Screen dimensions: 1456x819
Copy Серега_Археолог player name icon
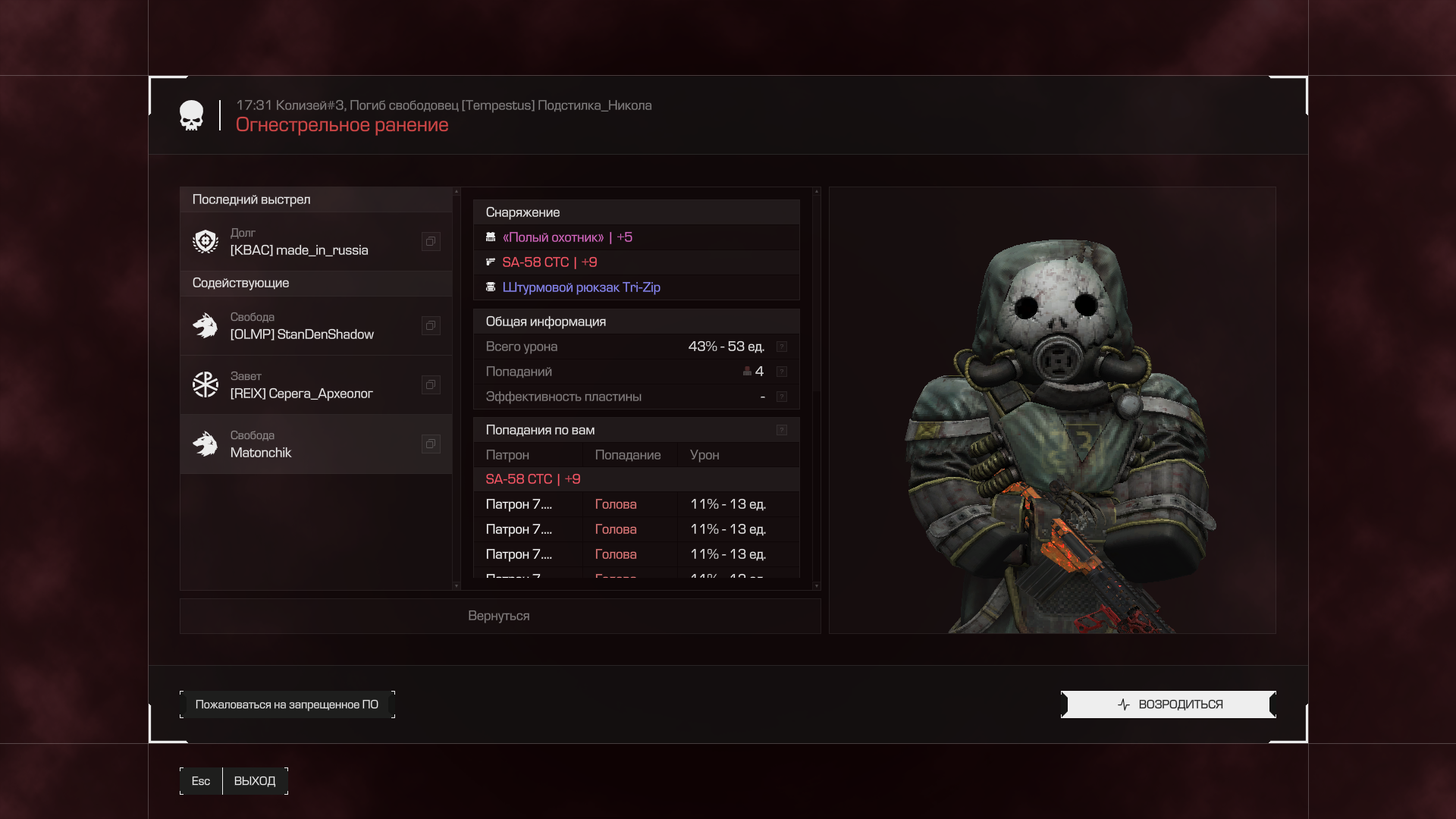pos(431,384)
